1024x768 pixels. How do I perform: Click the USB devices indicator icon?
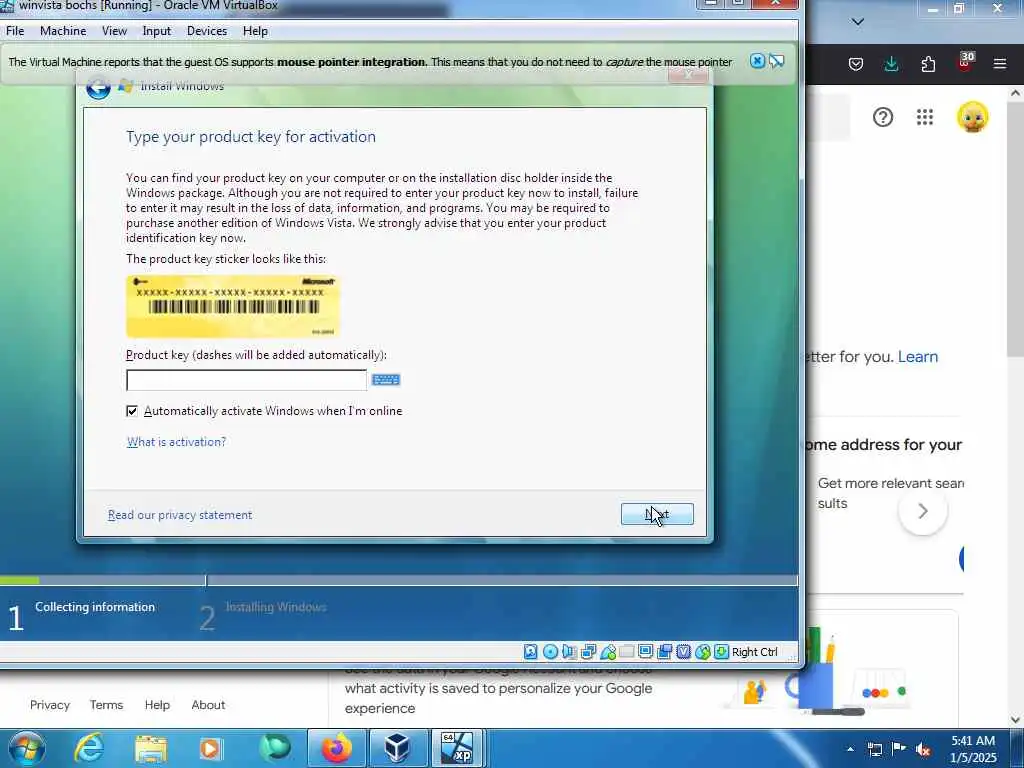[607, 652]
